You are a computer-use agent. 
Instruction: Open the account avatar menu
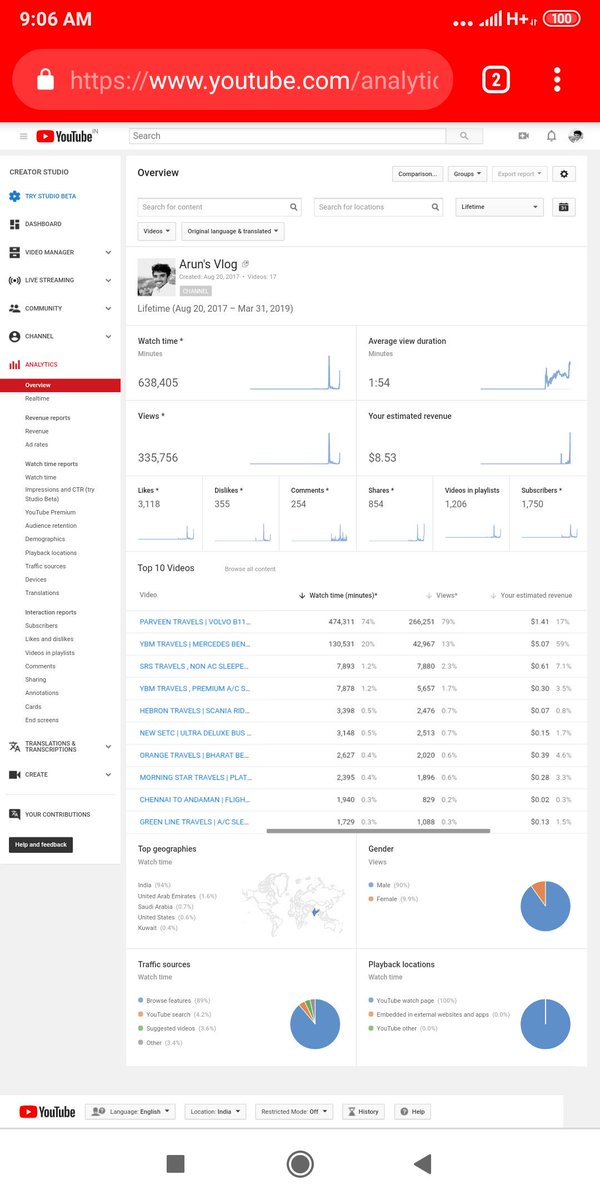point(576,136)
